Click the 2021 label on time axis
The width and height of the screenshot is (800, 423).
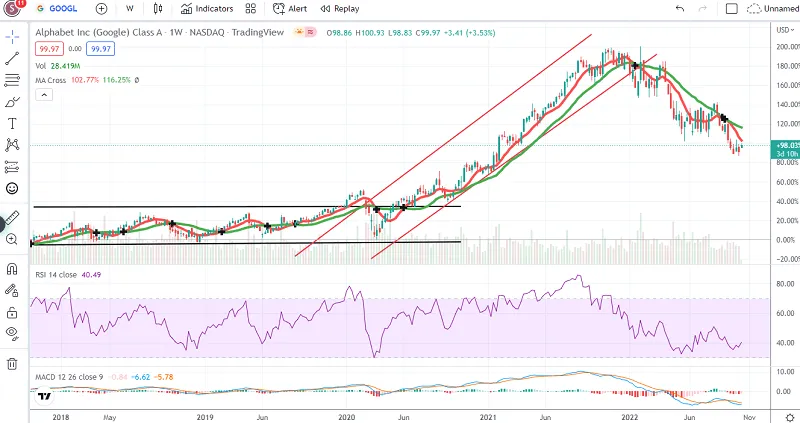(x=488, y=417)
